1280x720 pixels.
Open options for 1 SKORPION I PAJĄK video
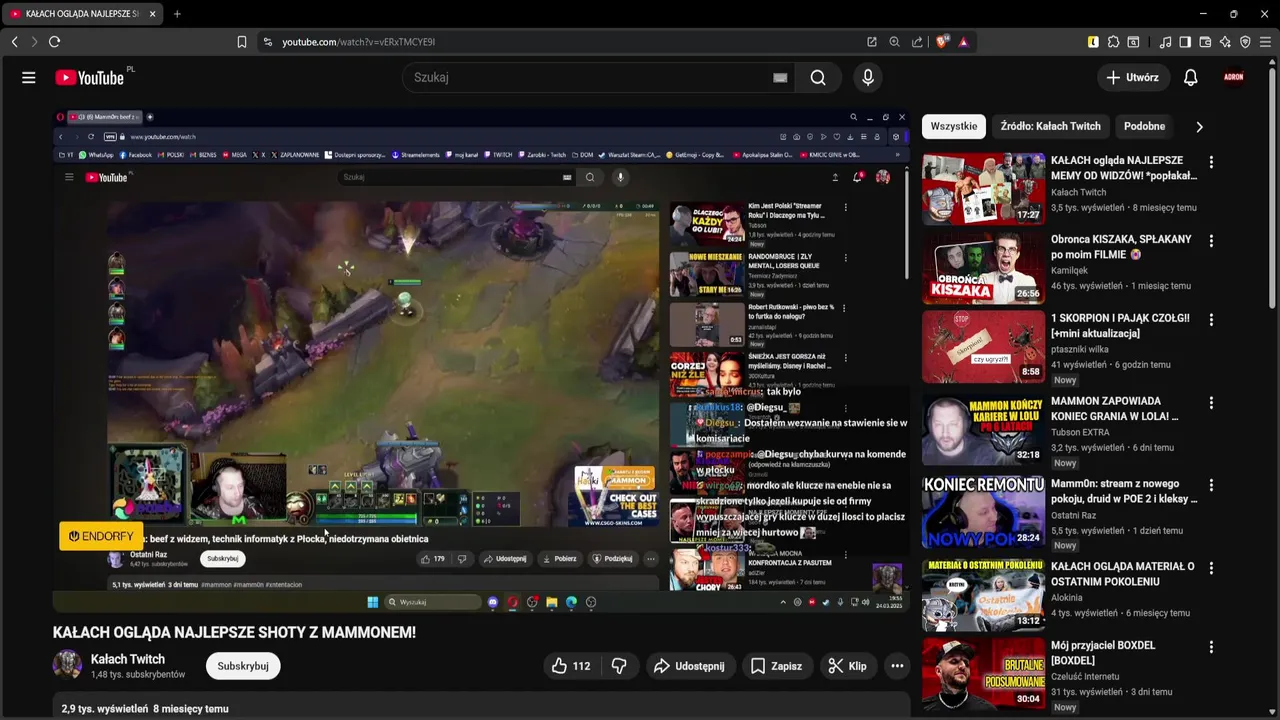tap(1211, 320)
